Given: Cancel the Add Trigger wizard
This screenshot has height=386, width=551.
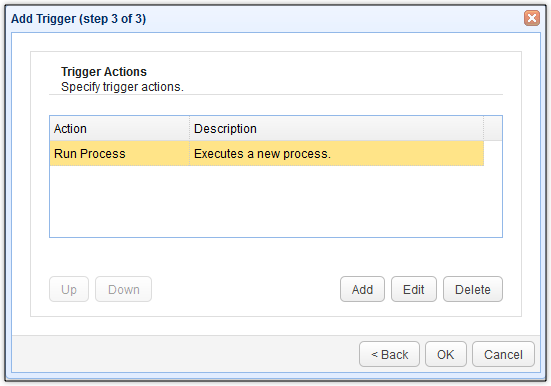Looking at the screenshot, I should click(x=503, y=354).
